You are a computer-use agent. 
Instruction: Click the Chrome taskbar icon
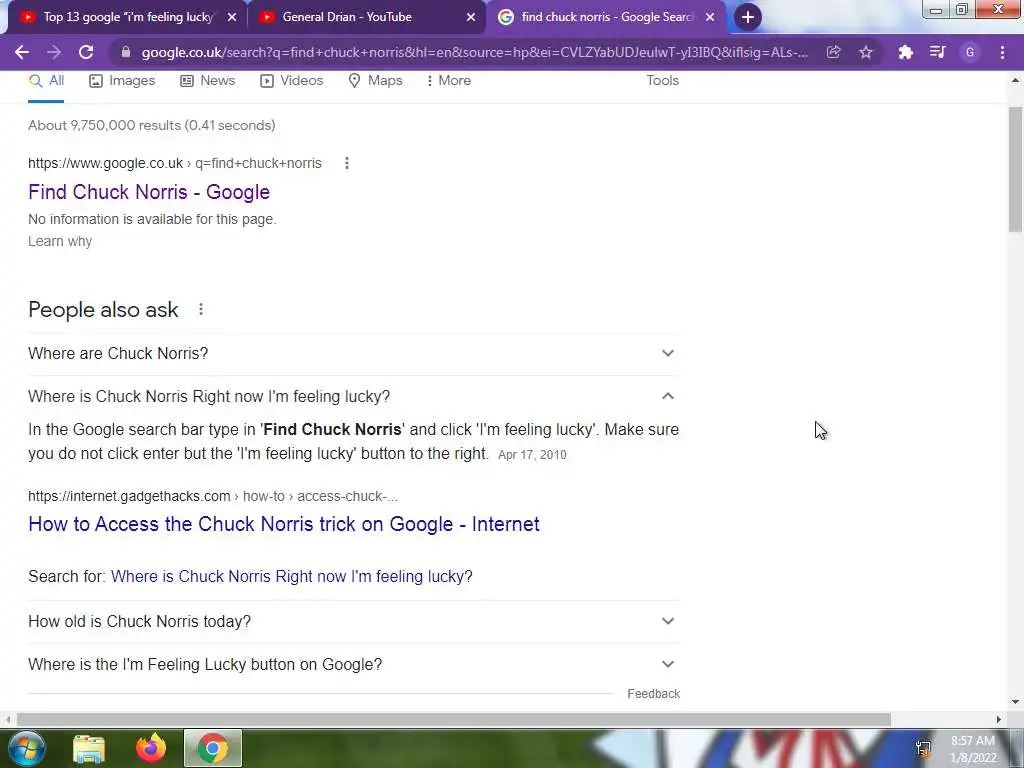click(x=213, y=748)
